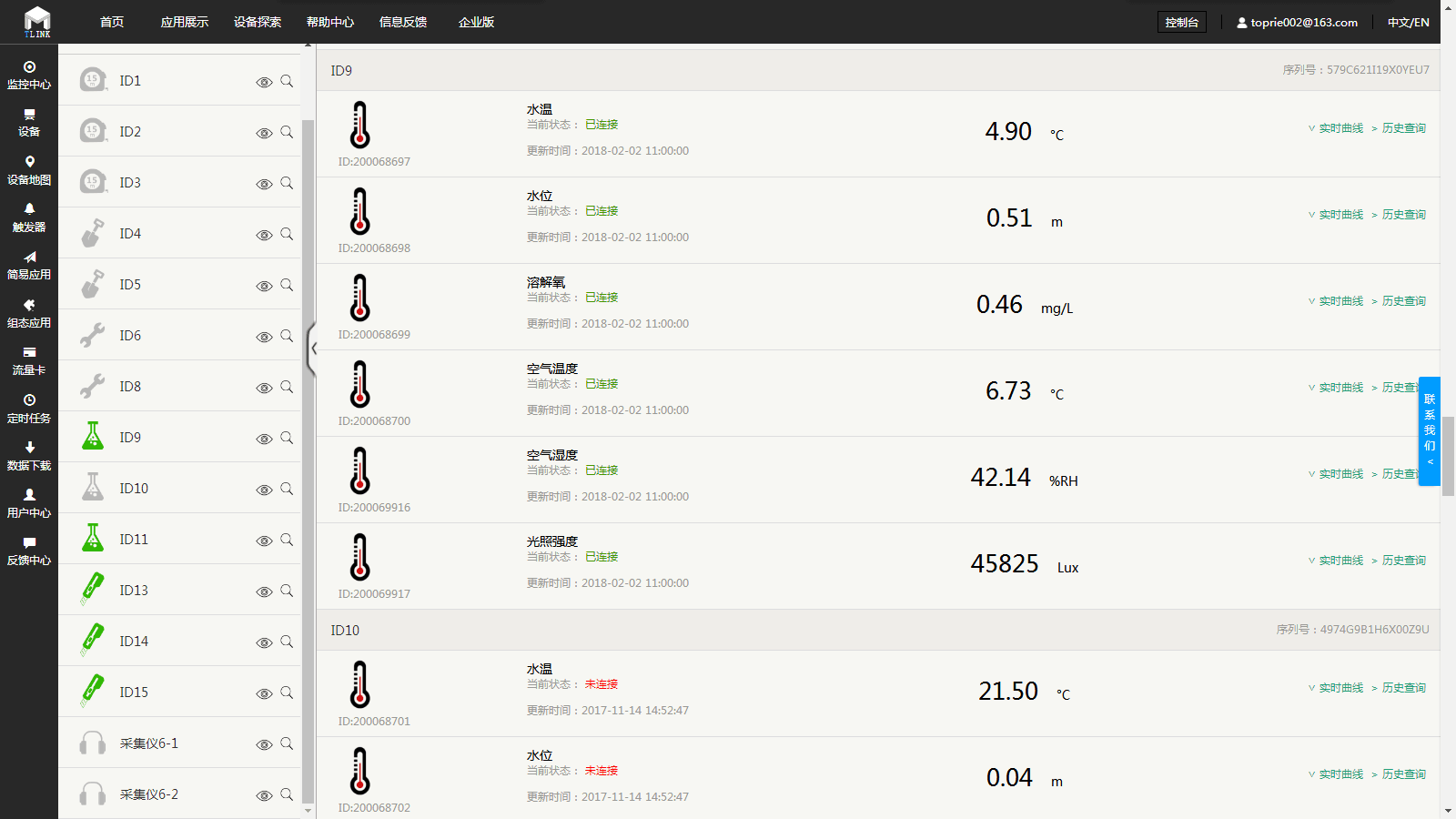Open the 设备探索 top menu item
Viewport: 1456px width, 819px height.
[x=258, y=22]
